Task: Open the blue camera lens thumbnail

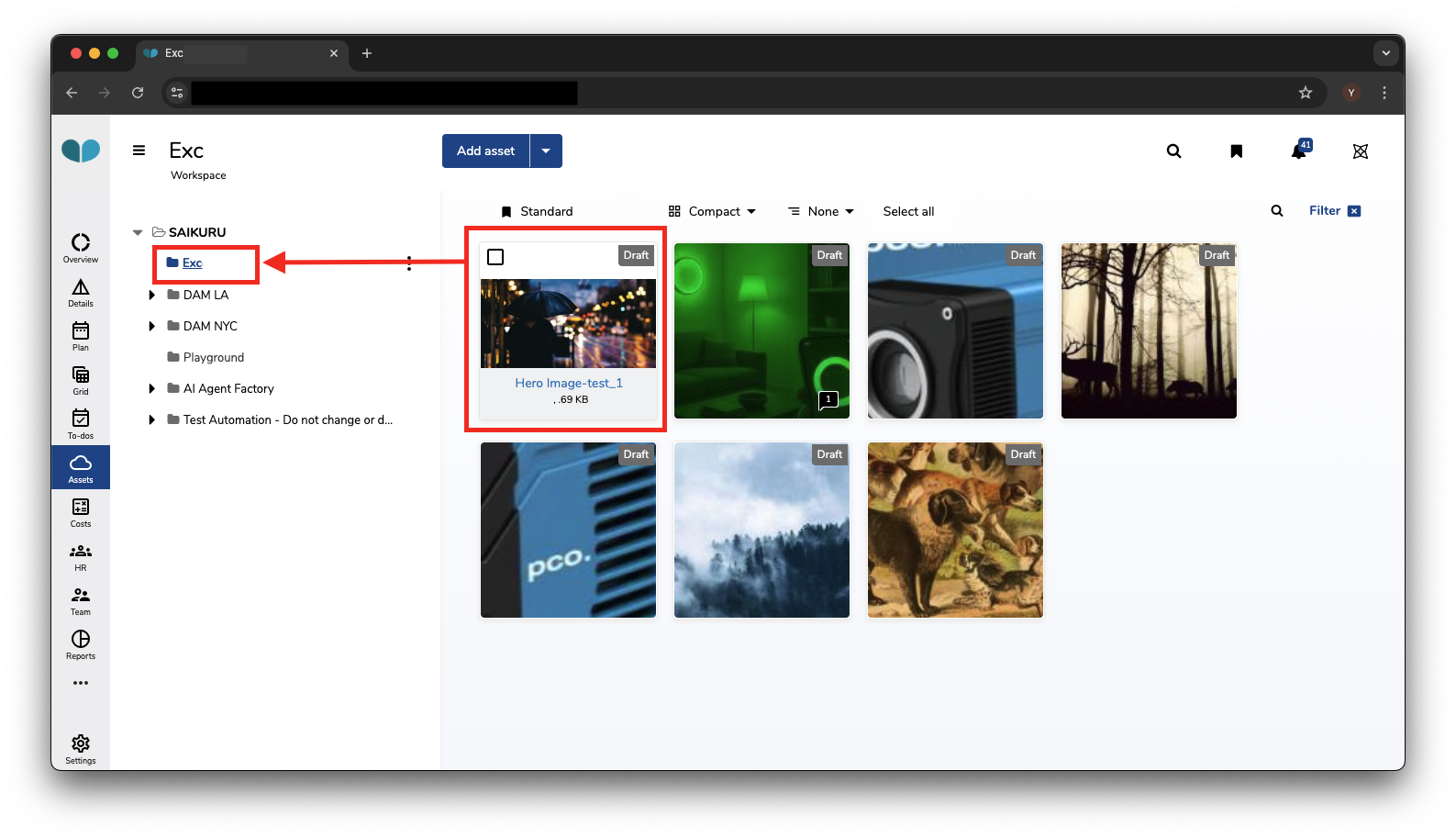Action: click(x=955, y=330)
